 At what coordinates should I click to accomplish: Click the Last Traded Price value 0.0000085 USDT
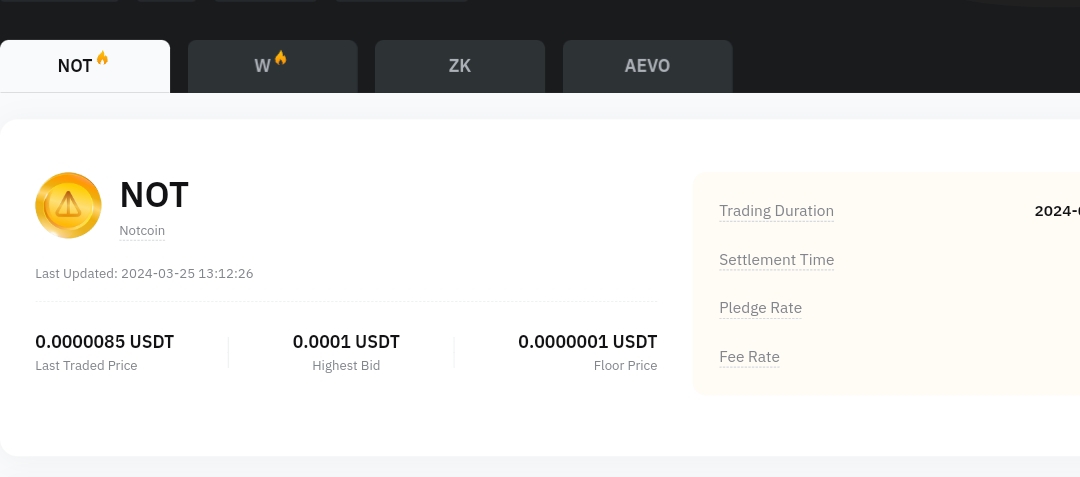[x=105, y=342]
